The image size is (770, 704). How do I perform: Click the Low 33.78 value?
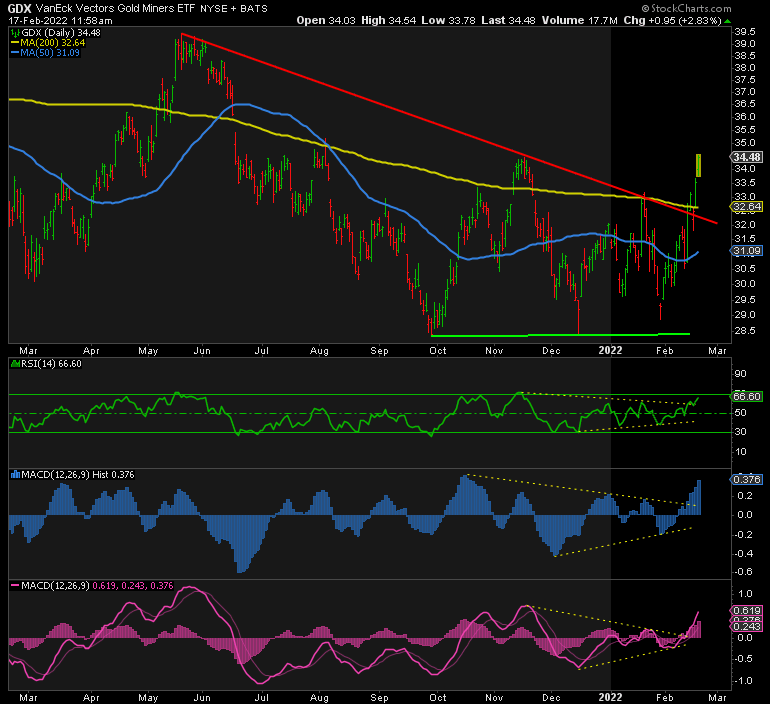point(448,21)
